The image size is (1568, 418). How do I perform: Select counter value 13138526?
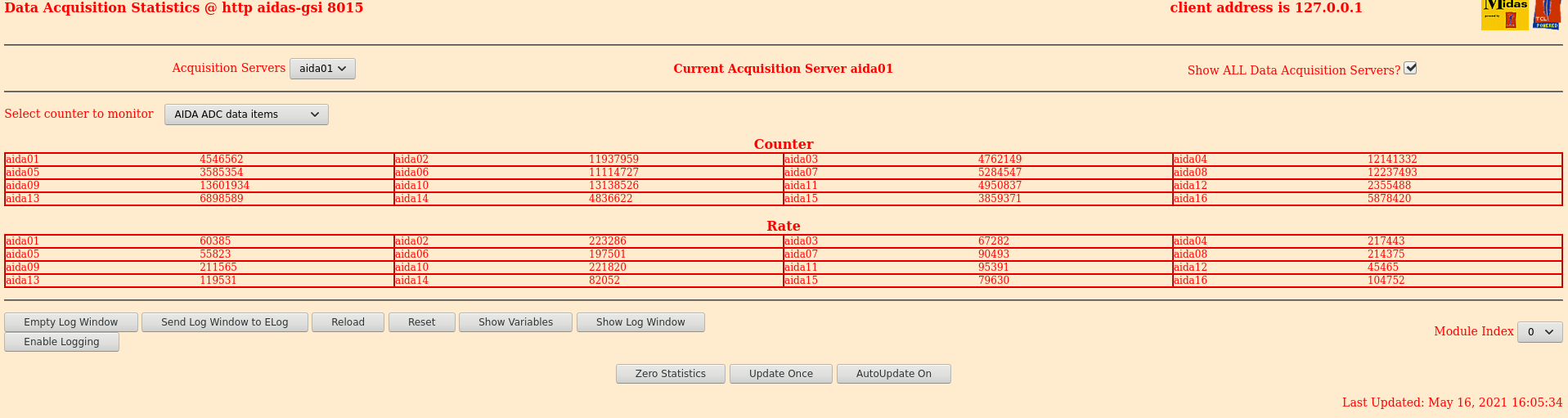point(613,186)
